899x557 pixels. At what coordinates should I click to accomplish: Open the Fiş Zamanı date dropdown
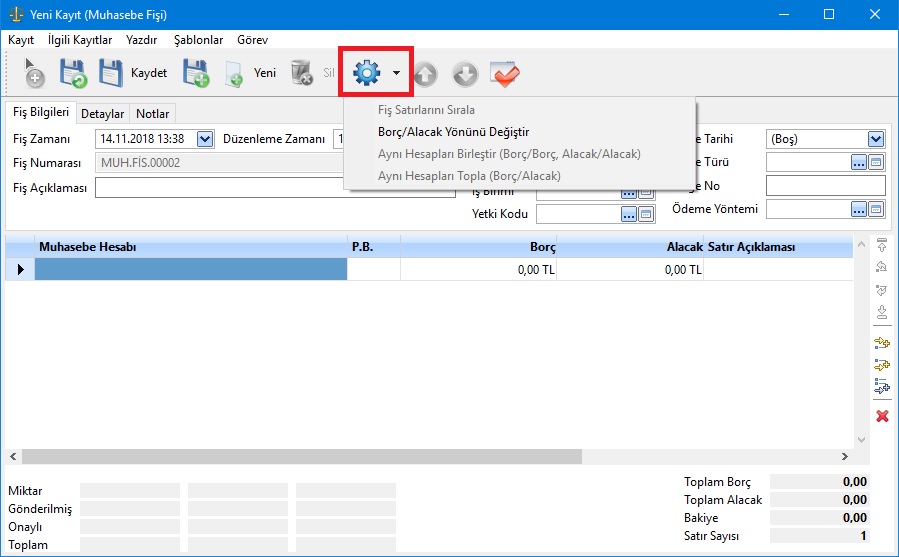(205, 139)
